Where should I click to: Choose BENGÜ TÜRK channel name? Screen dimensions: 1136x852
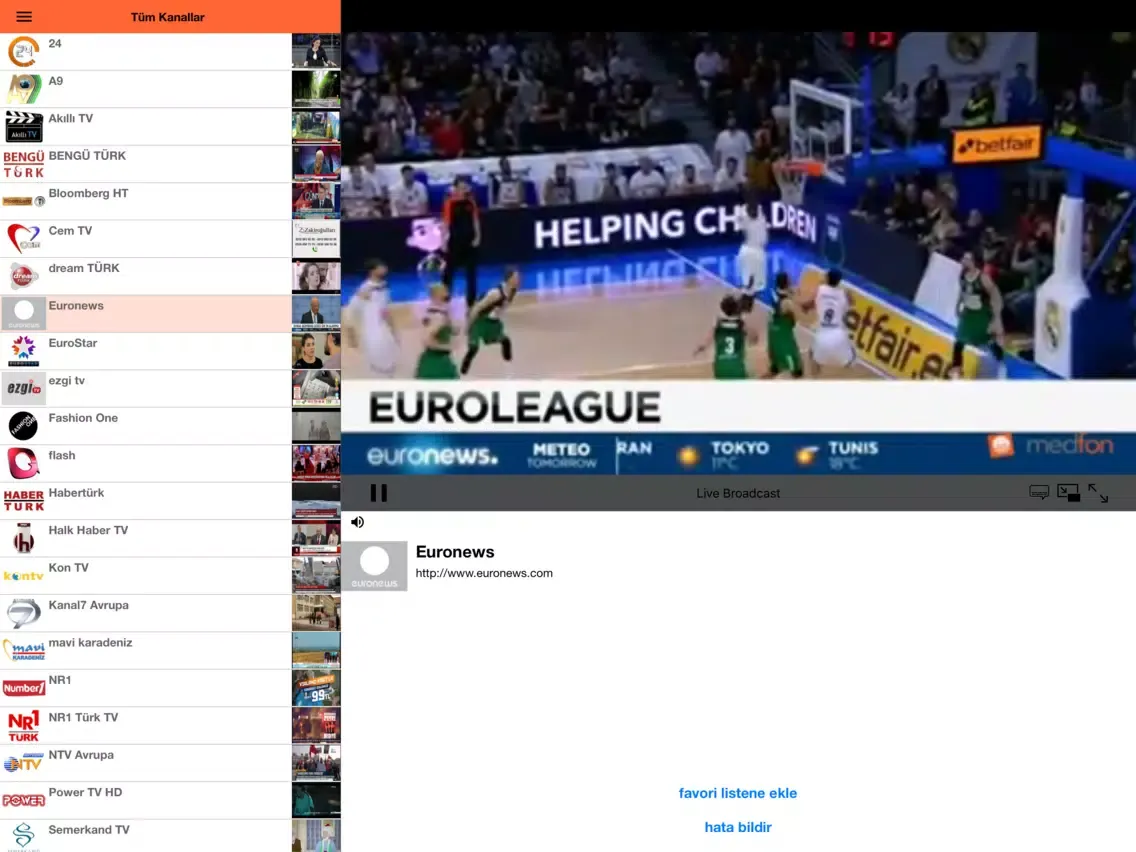coord(87,156)
